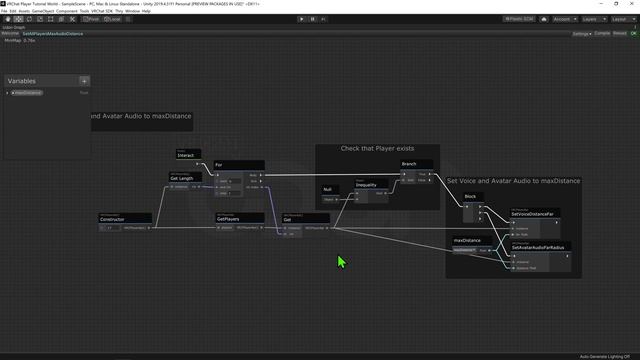Start Play mode with the Play button

[x=302, y=19]
